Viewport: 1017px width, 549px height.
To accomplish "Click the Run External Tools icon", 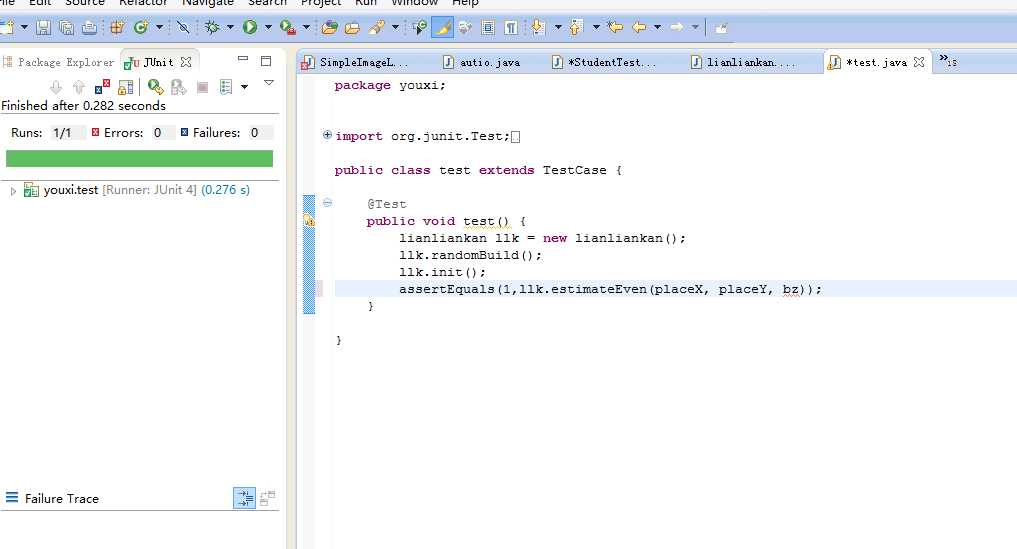I will pos(287,27).
